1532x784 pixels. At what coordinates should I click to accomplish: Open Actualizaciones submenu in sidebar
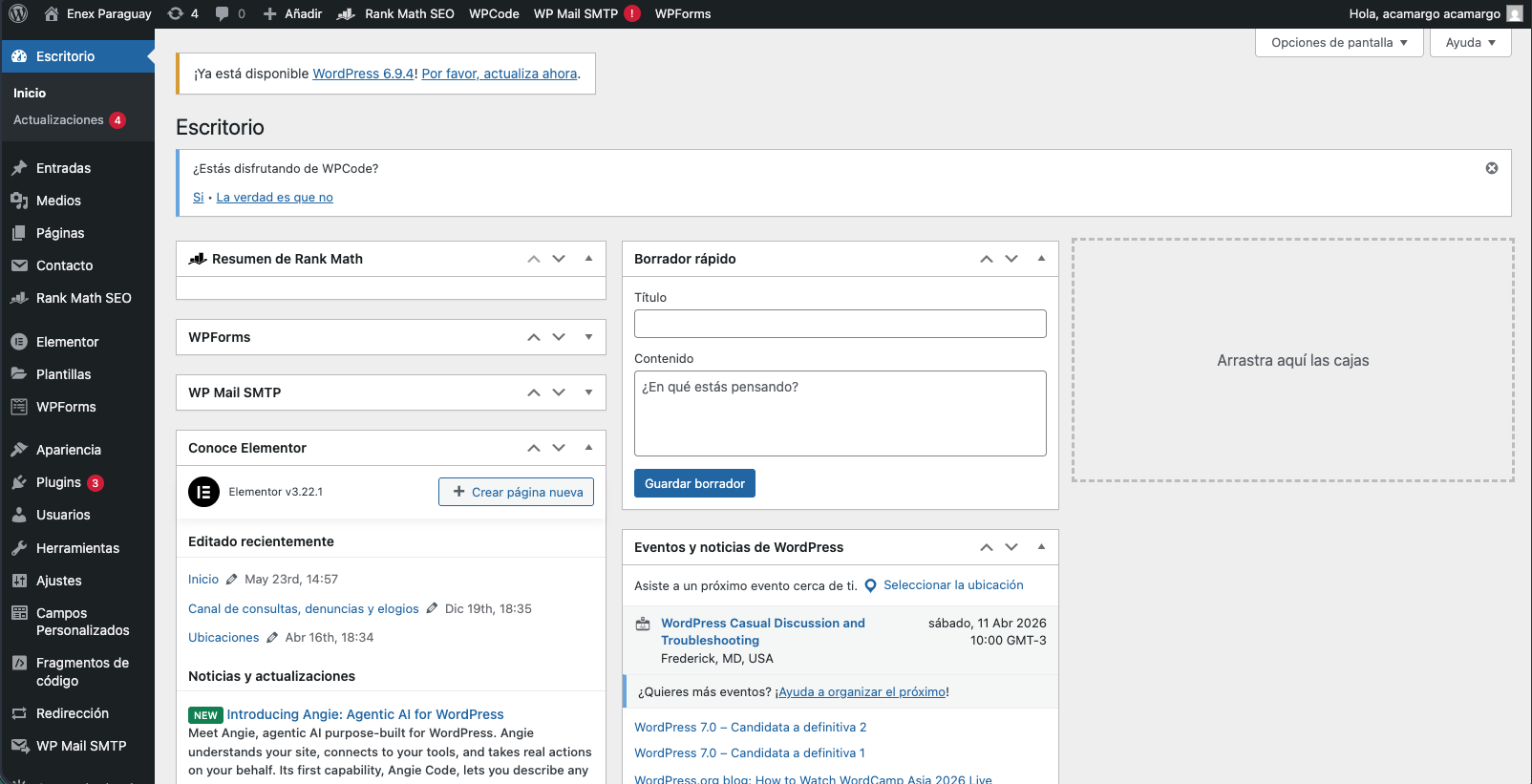pos(69,120)
